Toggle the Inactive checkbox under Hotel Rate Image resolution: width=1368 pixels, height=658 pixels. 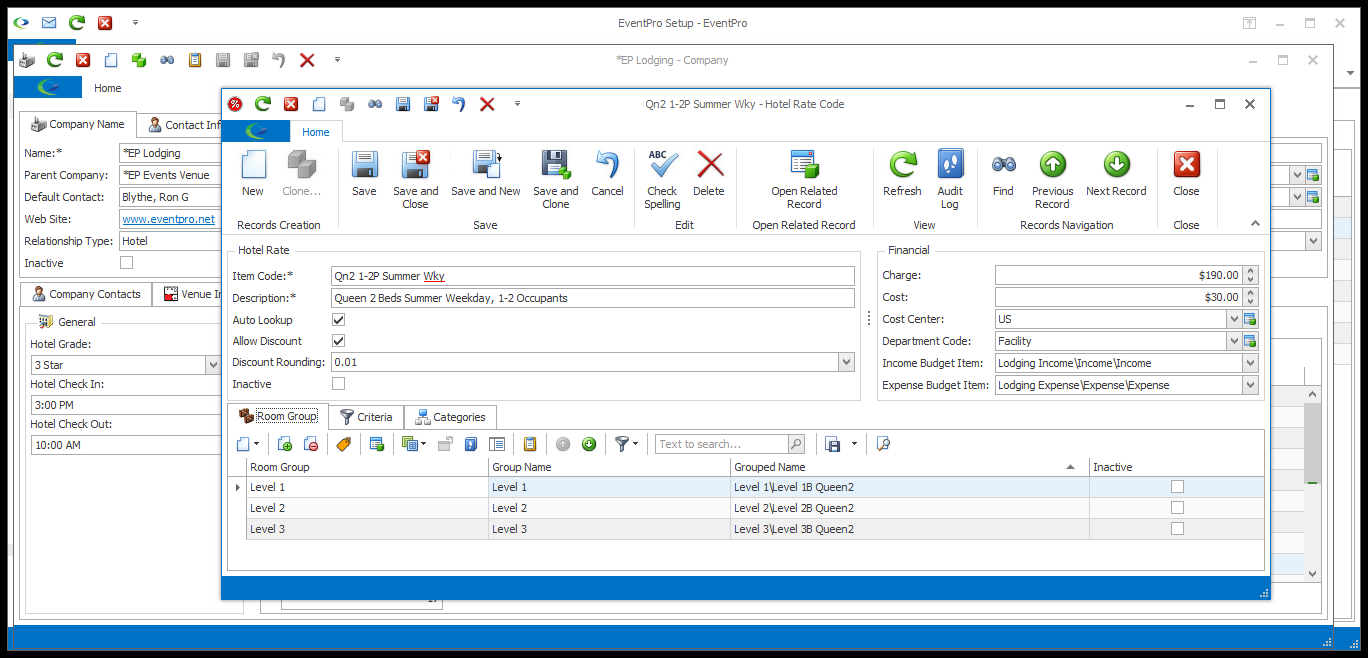click(x=338, y=384)
